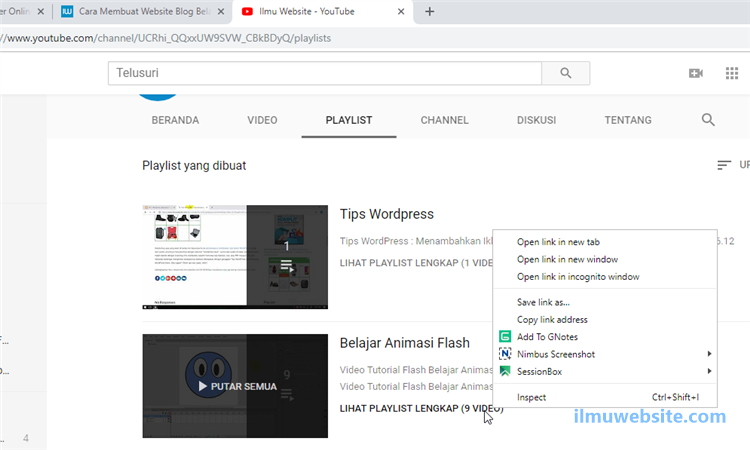750x450 pixels.
Task: Choose Open link in new window
Action: pyautogui.click(x=567, y=259)
